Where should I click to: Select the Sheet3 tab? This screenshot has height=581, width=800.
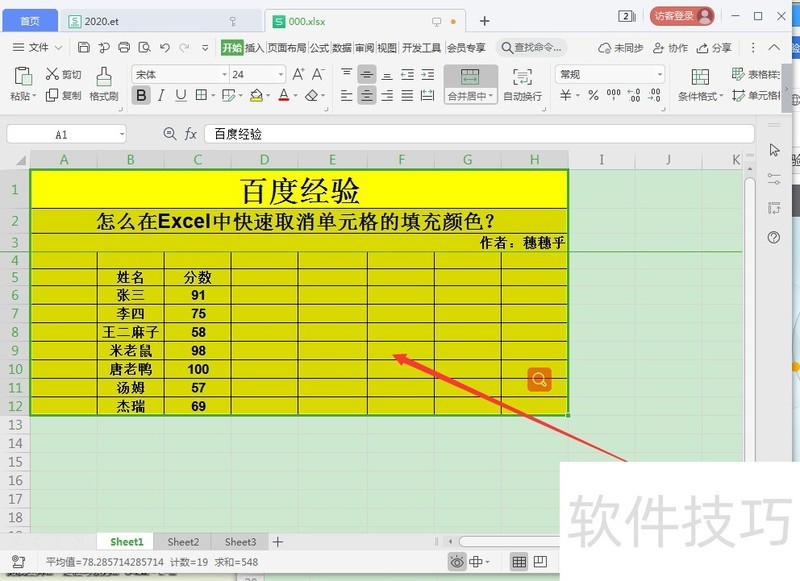pyautogui.click(x=240, y=542)
